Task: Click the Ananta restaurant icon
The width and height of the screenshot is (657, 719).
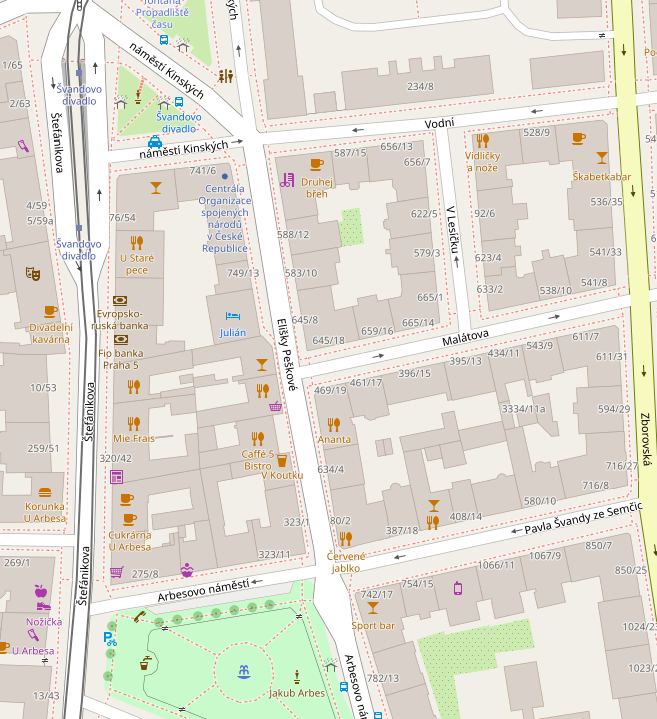Action: [x=333, y=425]
